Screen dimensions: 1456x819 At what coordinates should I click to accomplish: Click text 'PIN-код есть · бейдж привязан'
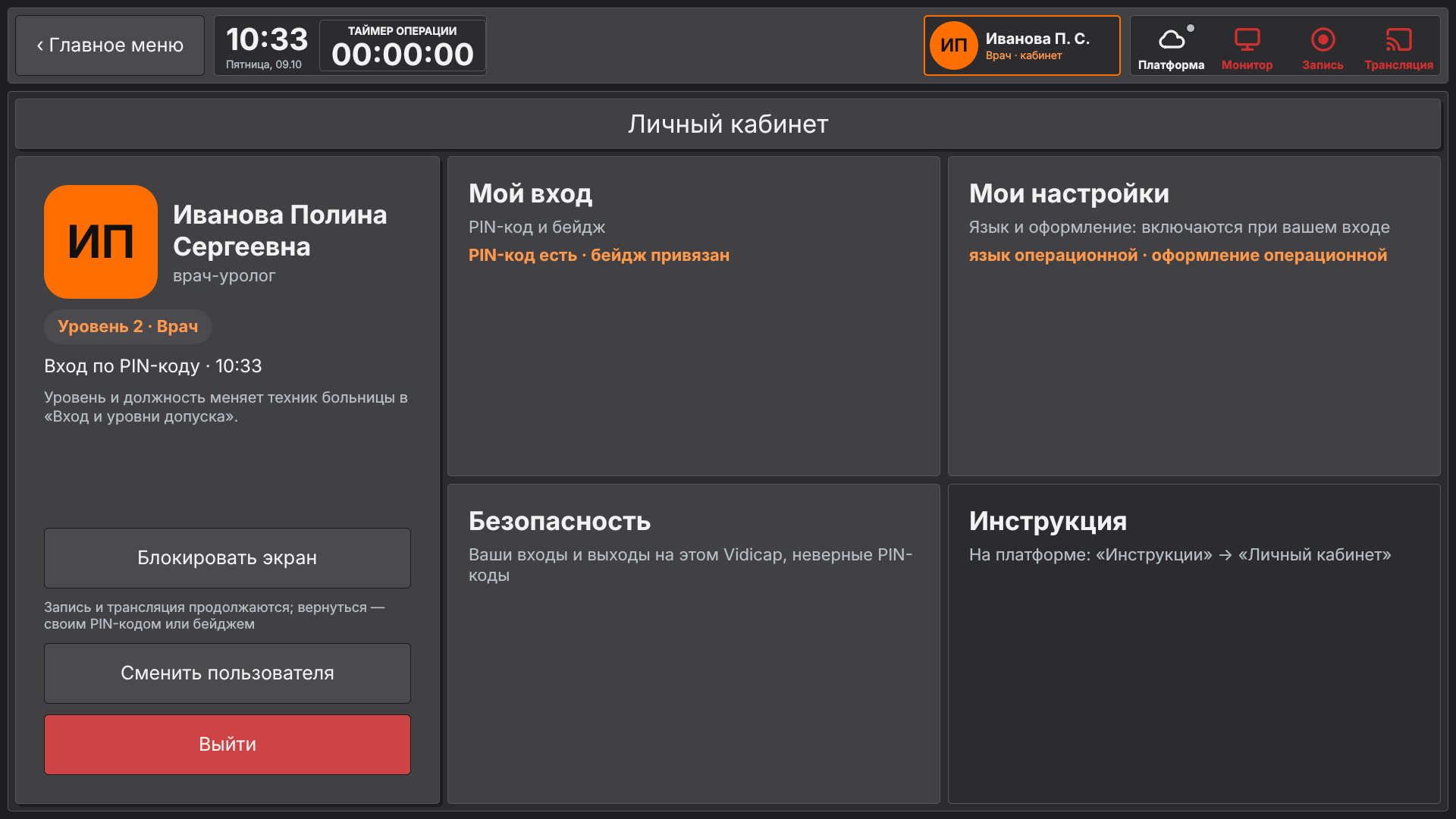pos(599,256)
